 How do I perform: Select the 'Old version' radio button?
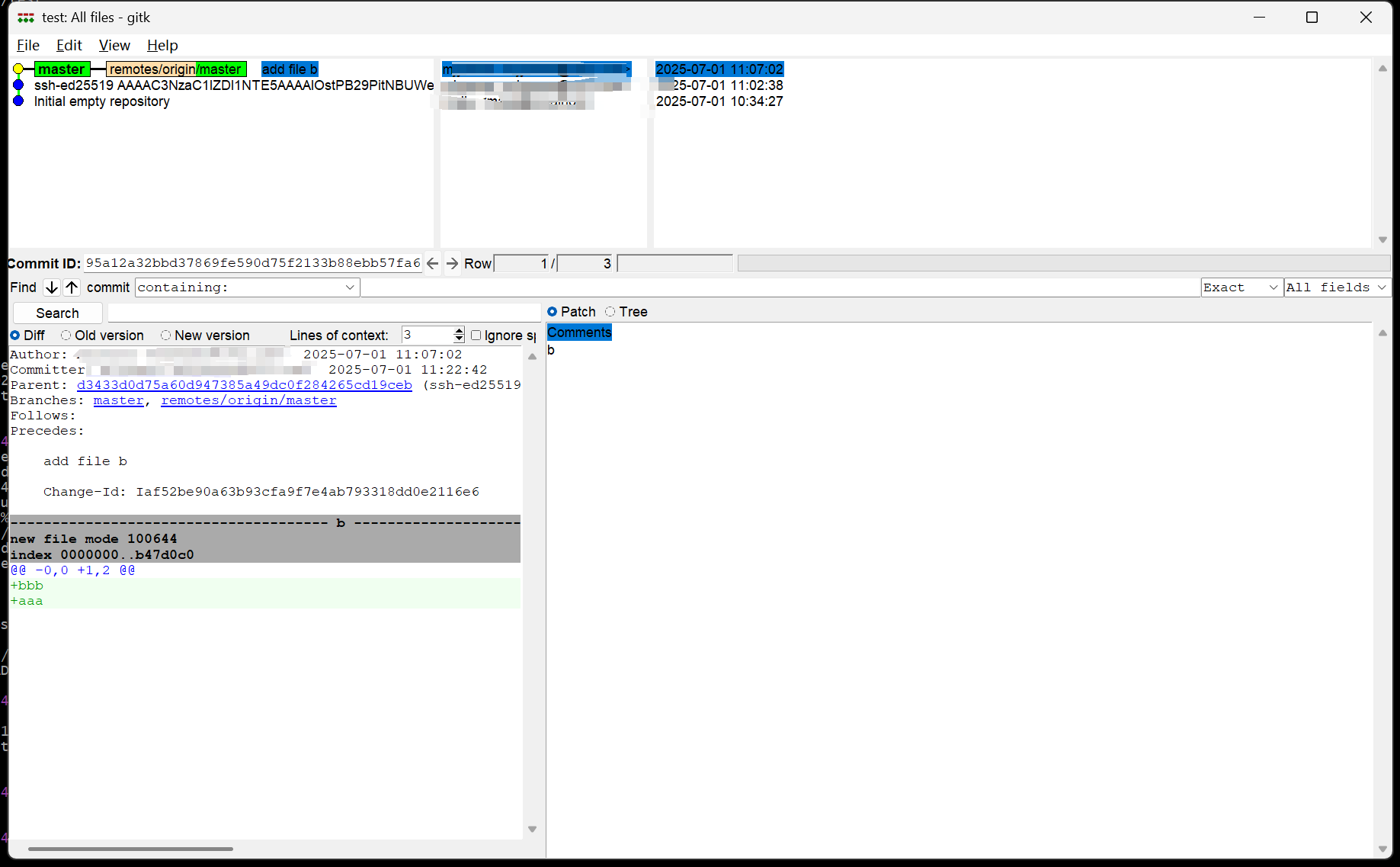click(67, 335)
